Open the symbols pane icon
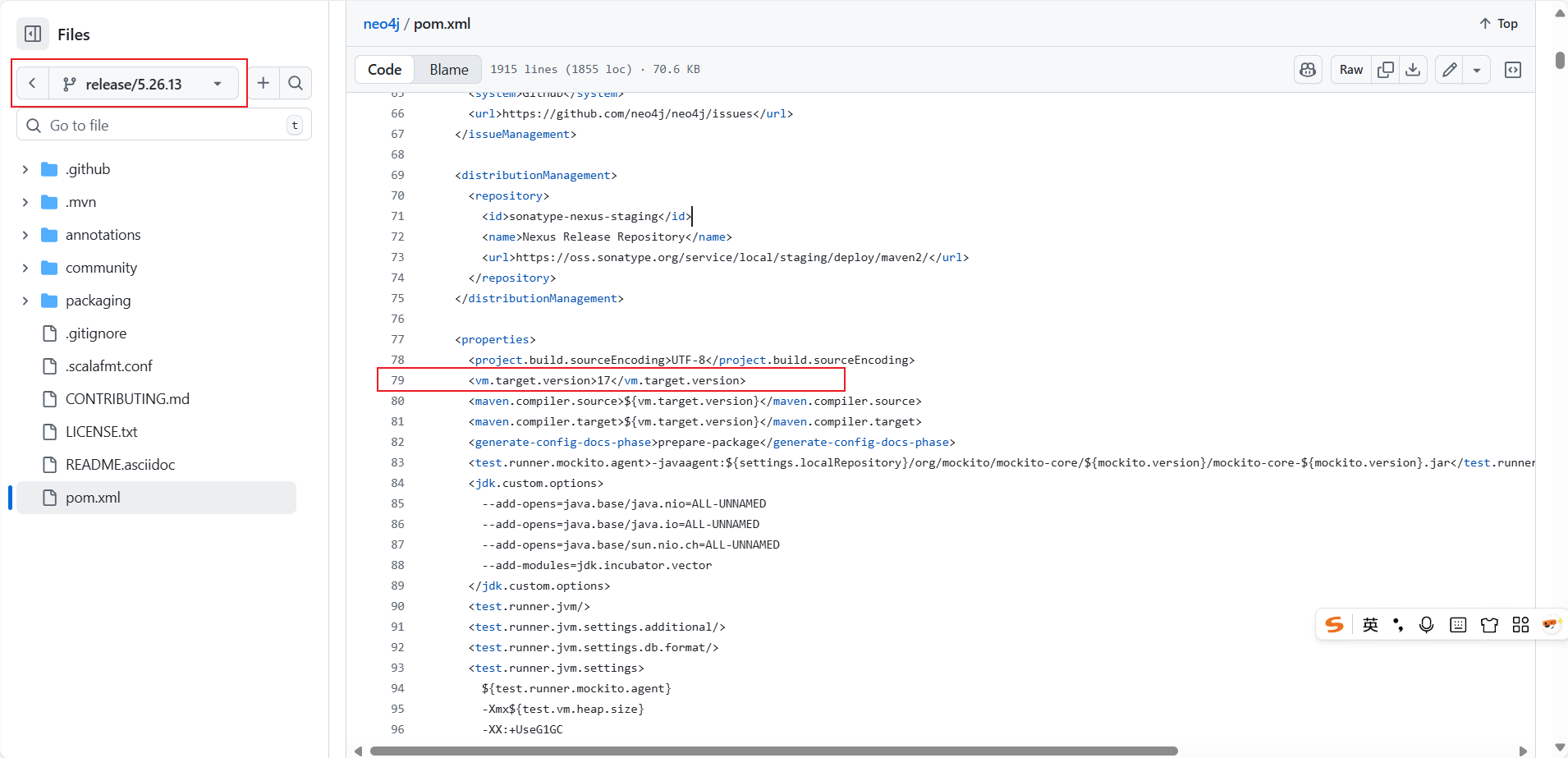The height and width of the screenshot is (758, 1568). (x=1513, y=70)
